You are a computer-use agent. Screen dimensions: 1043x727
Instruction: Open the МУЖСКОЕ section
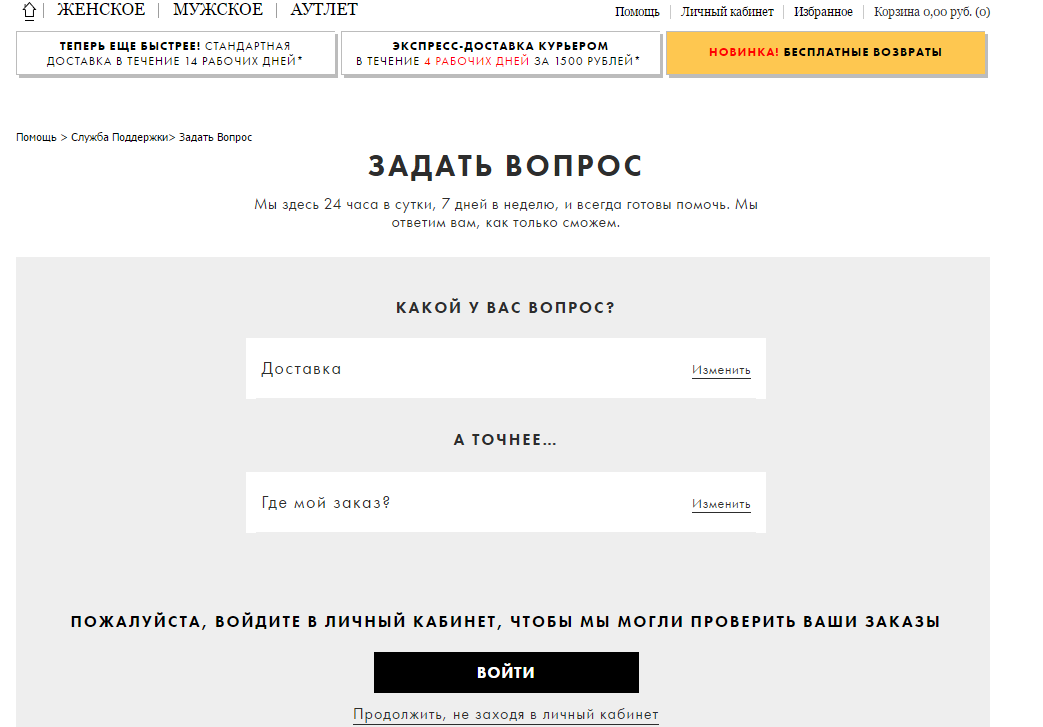click(x=217, y=10)
